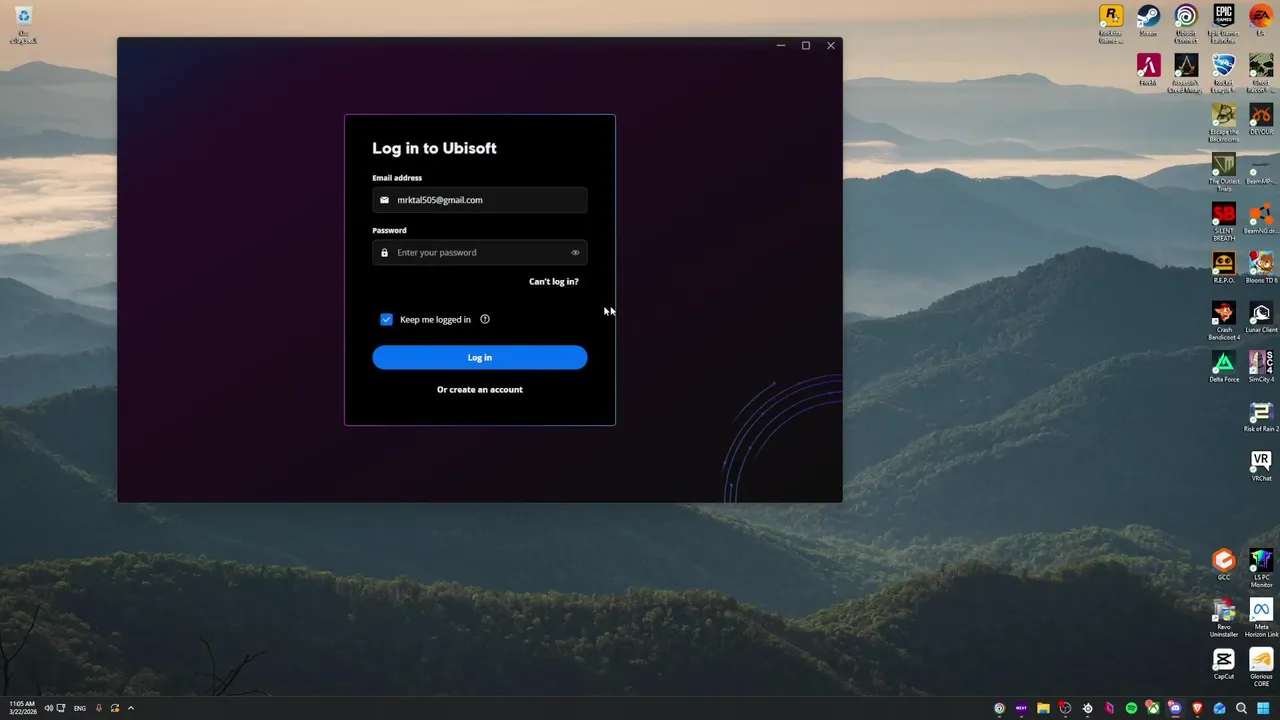Select the Glorious CORE desktop icon
Screen dimensions: 1280x720
tap(1261, 667)
